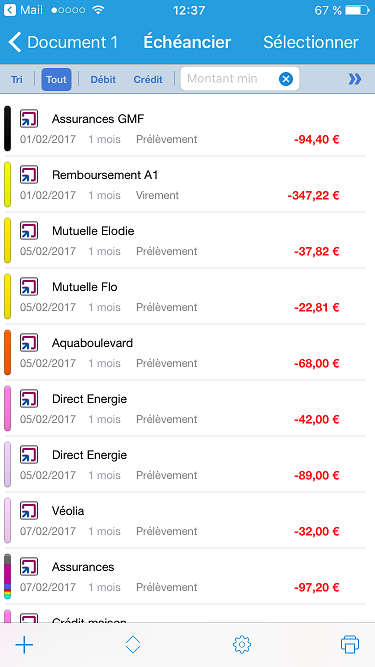Tap the Sélectionner button
The image size is (375, 667).
pos(311,42)
